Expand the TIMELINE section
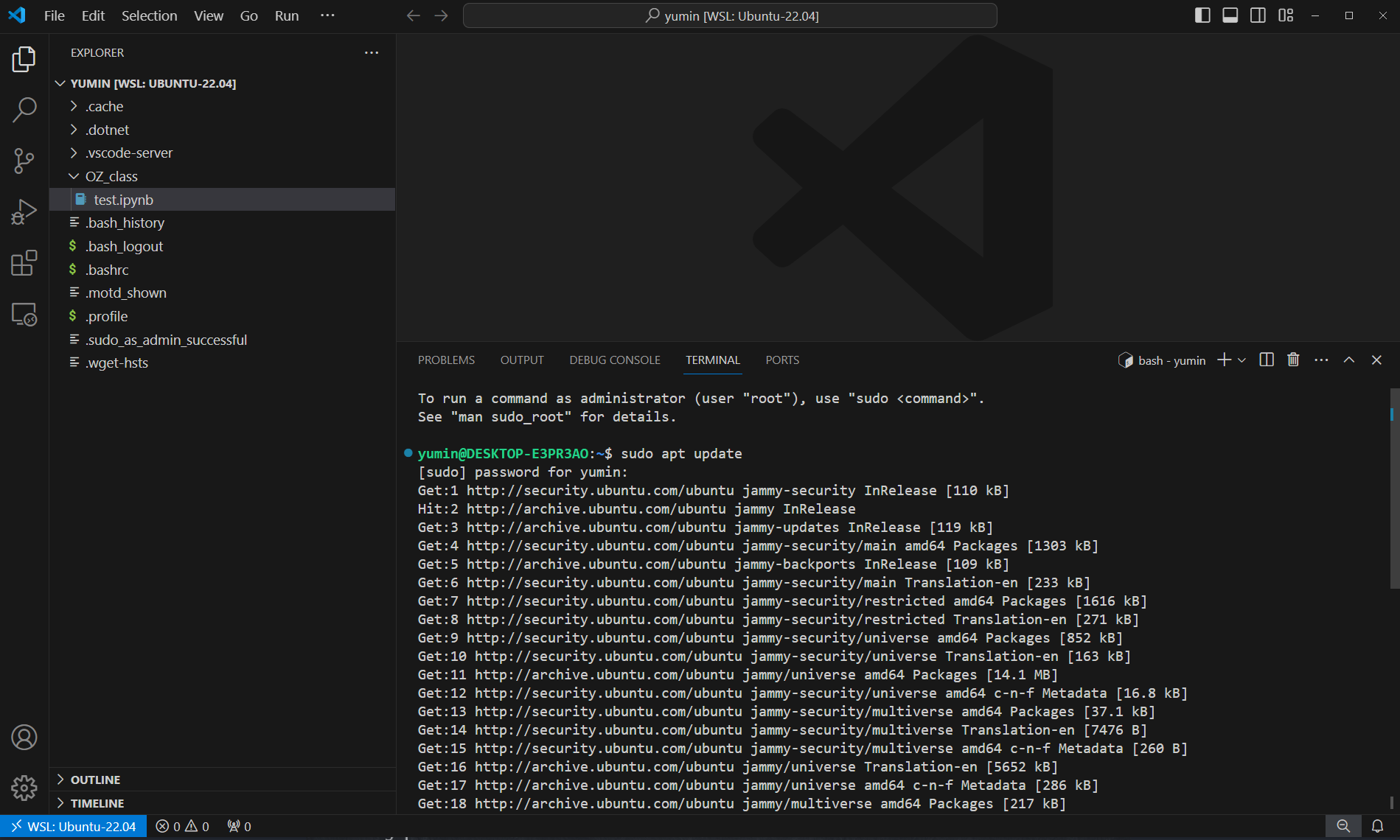The image size is (1400, 840). click(x=223, y=803)
